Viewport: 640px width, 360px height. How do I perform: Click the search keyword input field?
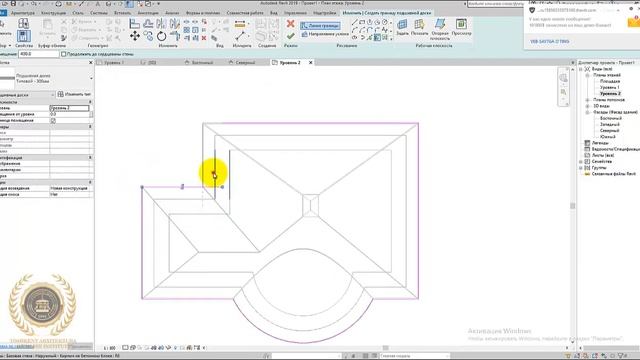pos(495,4)
